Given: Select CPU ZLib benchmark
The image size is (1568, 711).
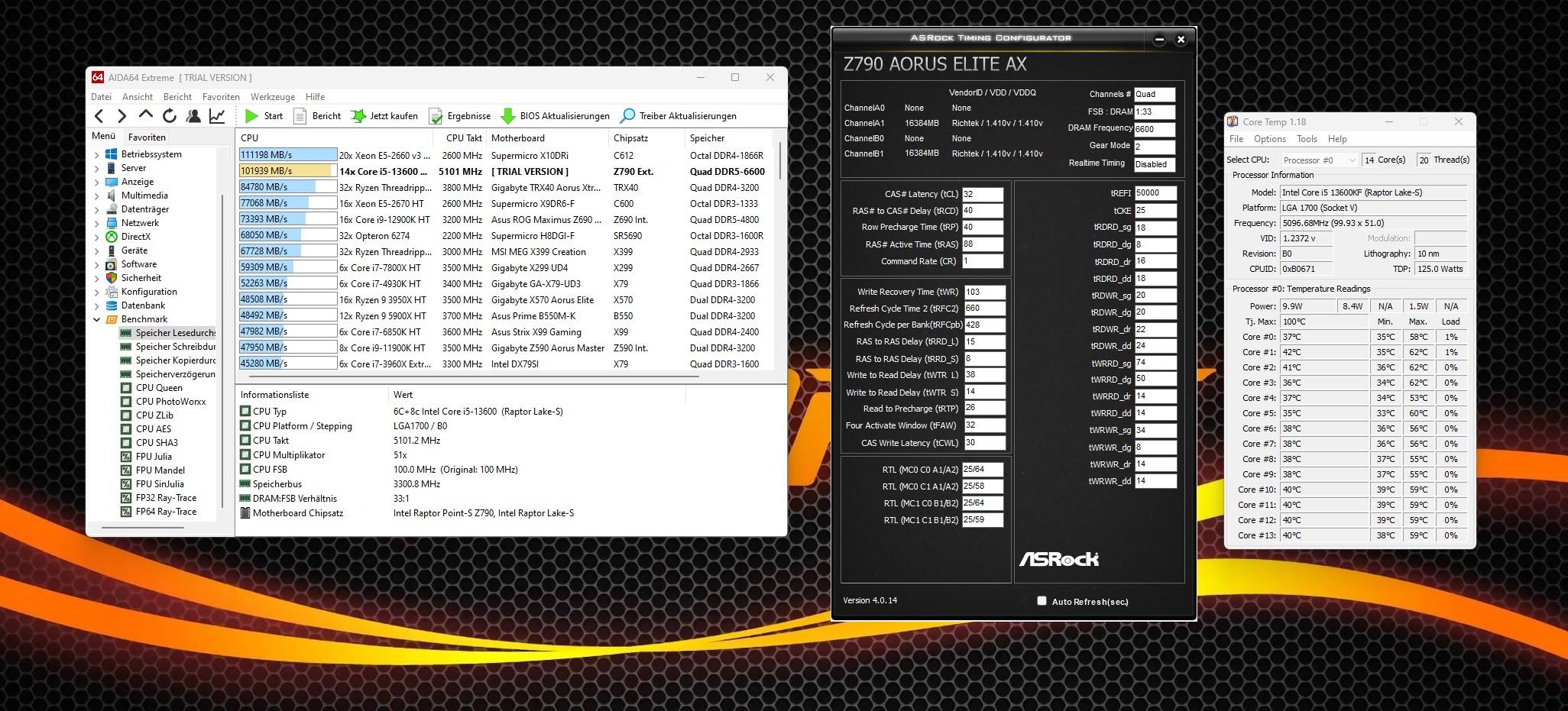Looking at the screenshot, I should tap(147, 415).
